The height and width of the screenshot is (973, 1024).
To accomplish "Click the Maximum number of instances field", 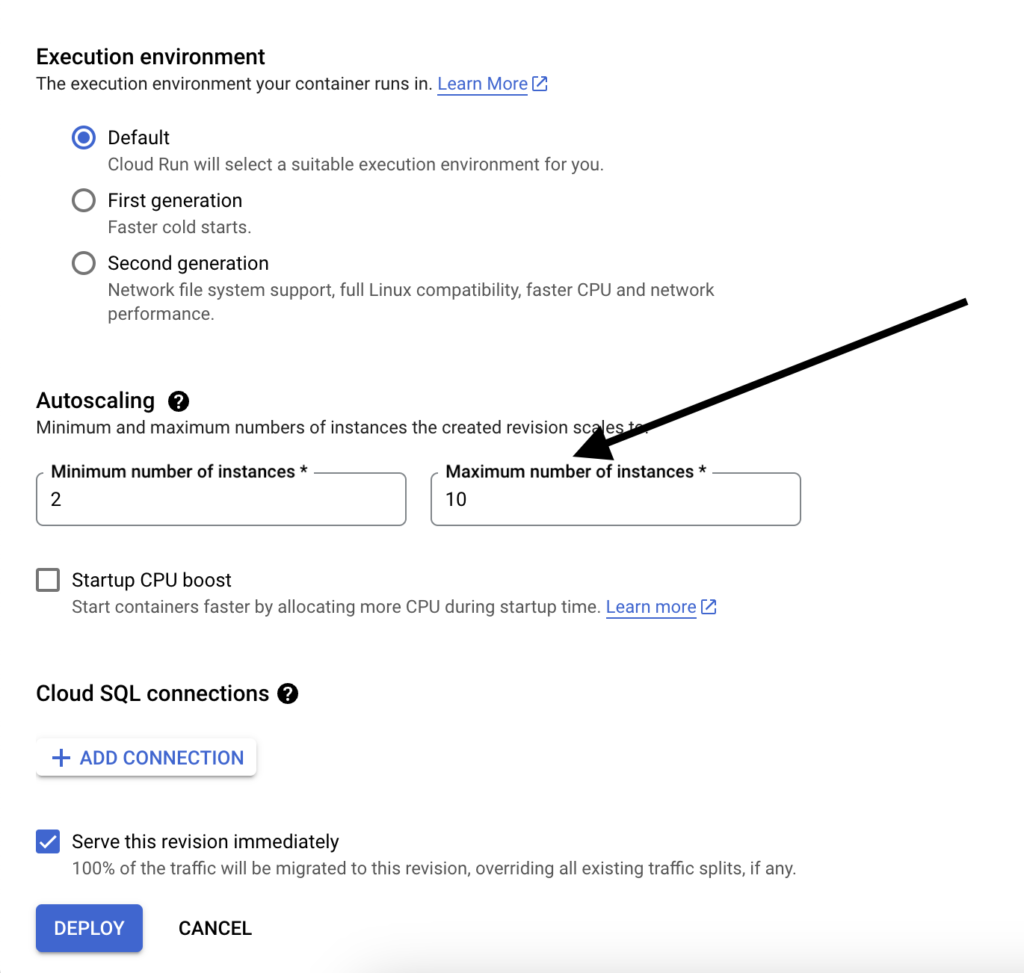I will tap(615, 499).
